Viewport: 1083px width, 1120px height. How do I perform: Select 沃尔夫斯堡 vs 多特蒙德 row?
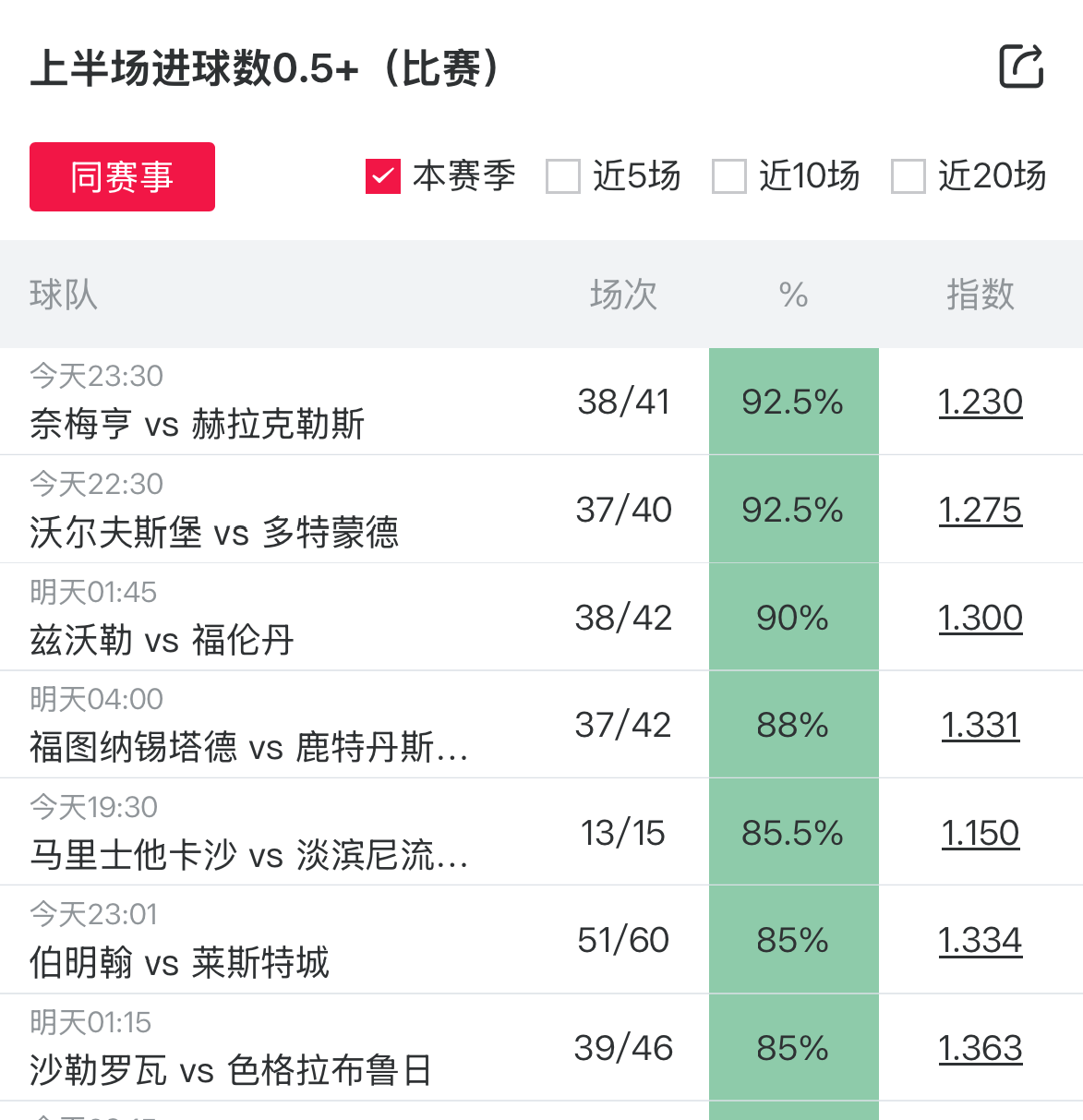(x=214, y=532)
